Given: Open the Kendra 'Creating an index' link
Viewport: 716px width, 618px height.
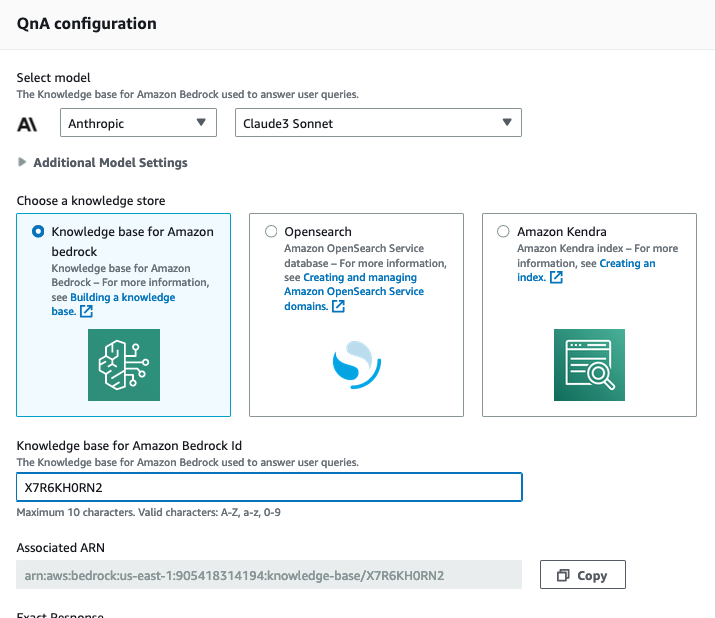Looking at the screenshot, I should (627, 264).
